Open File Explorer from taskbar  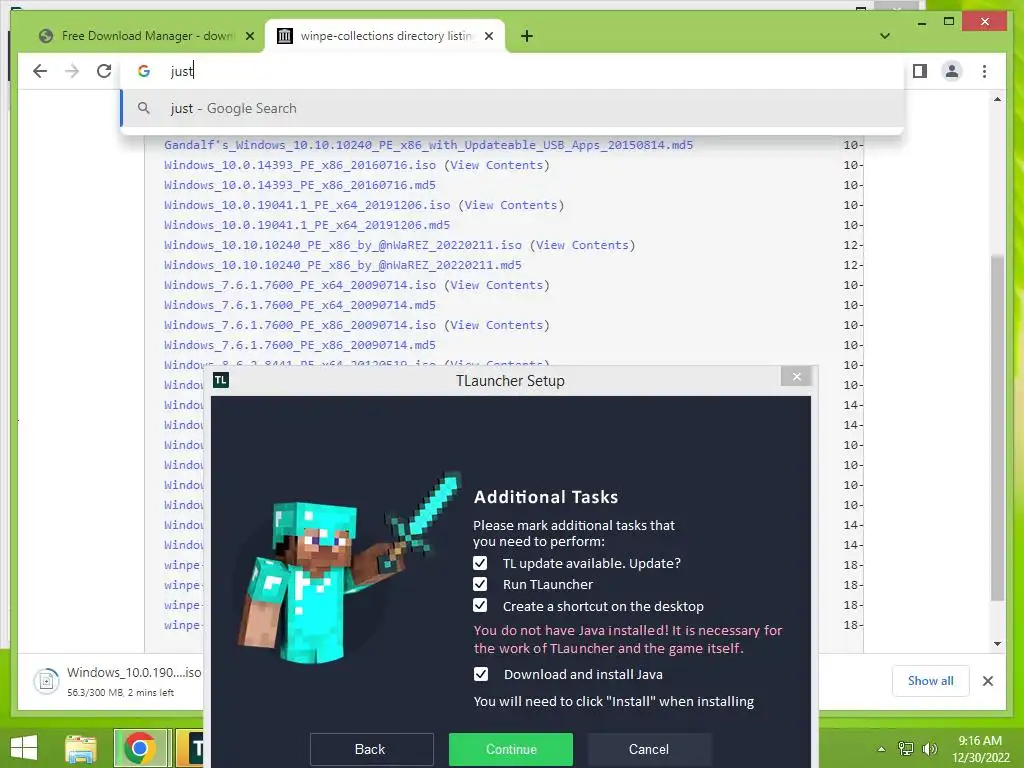click(x=80, y=748)
